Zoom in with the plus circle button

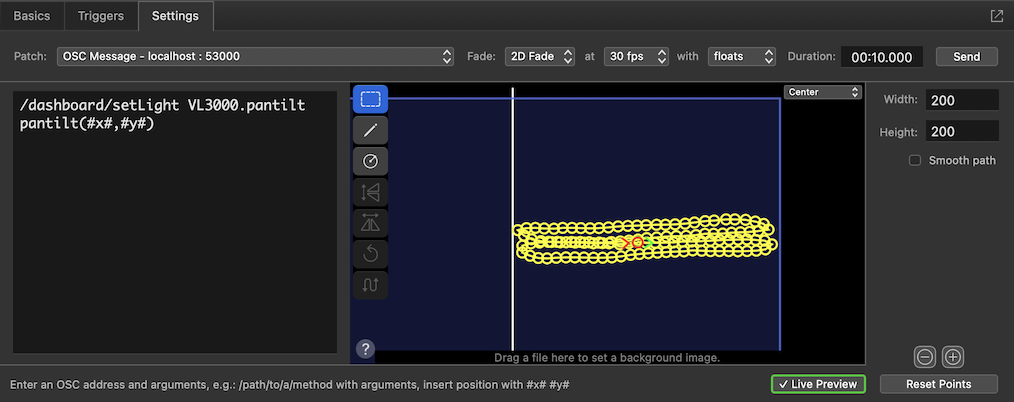(x=953, y=356)
